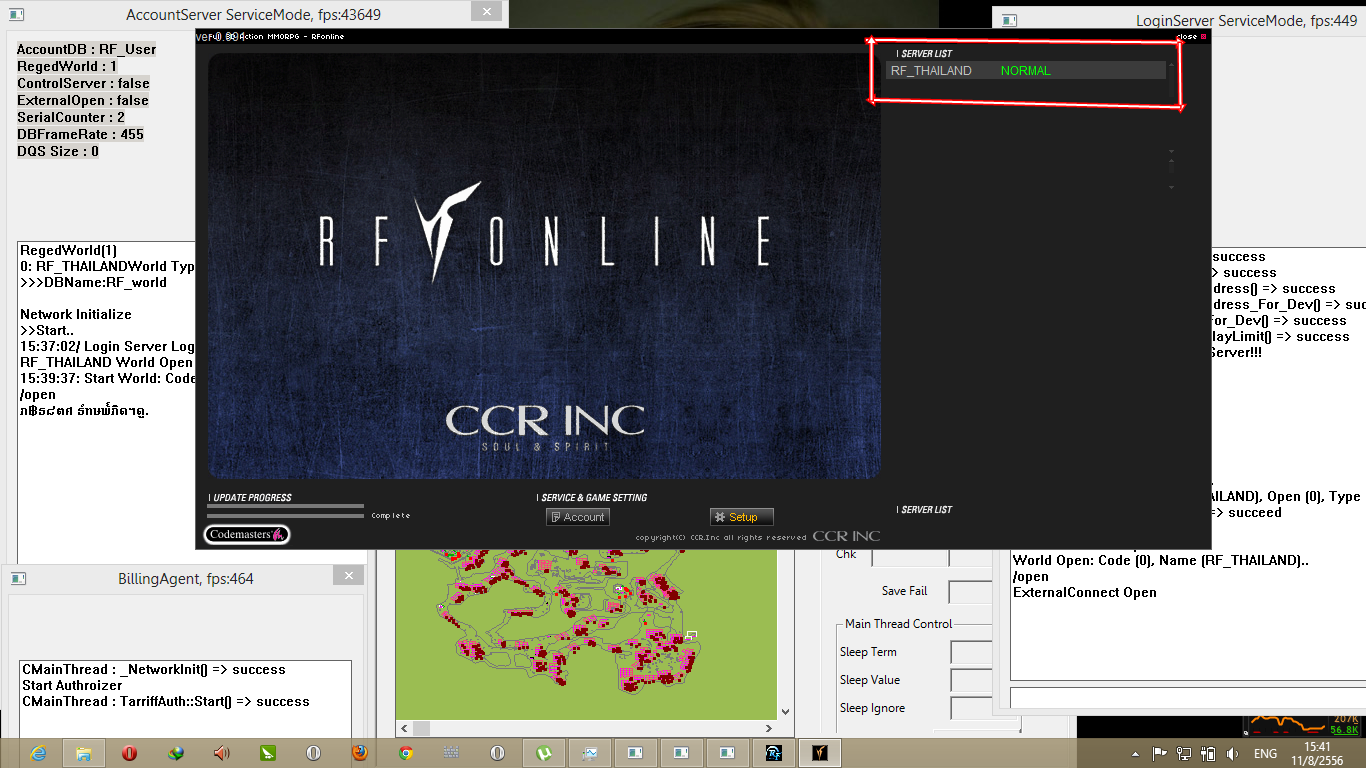Focus the Sleep Ignore field
The height and width of the screenshot is (768, 1366).
[971, 708]
